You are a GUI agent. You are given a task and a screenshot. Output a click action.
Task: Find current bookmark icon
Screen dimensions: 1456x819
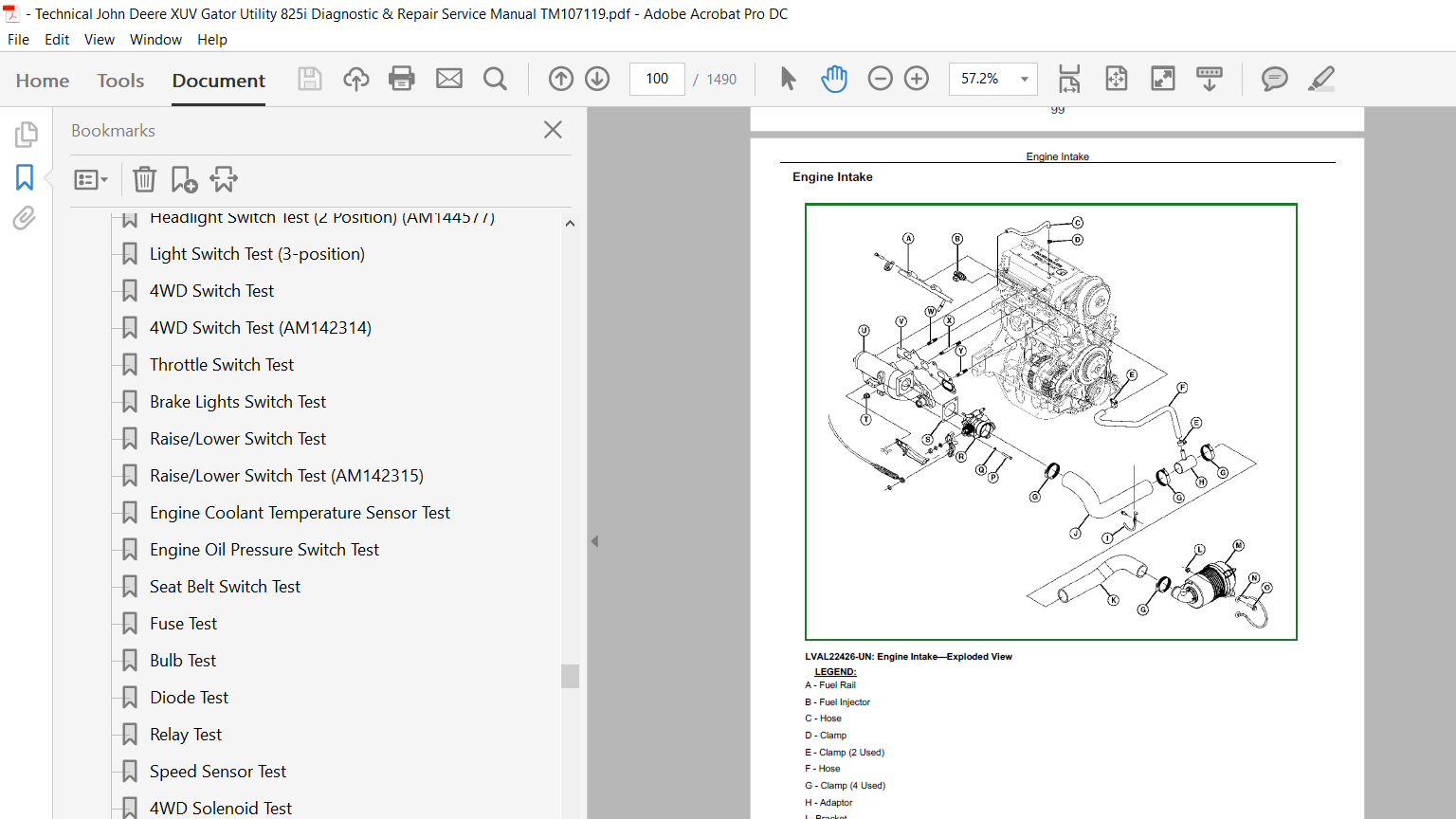tap(224, 179)
